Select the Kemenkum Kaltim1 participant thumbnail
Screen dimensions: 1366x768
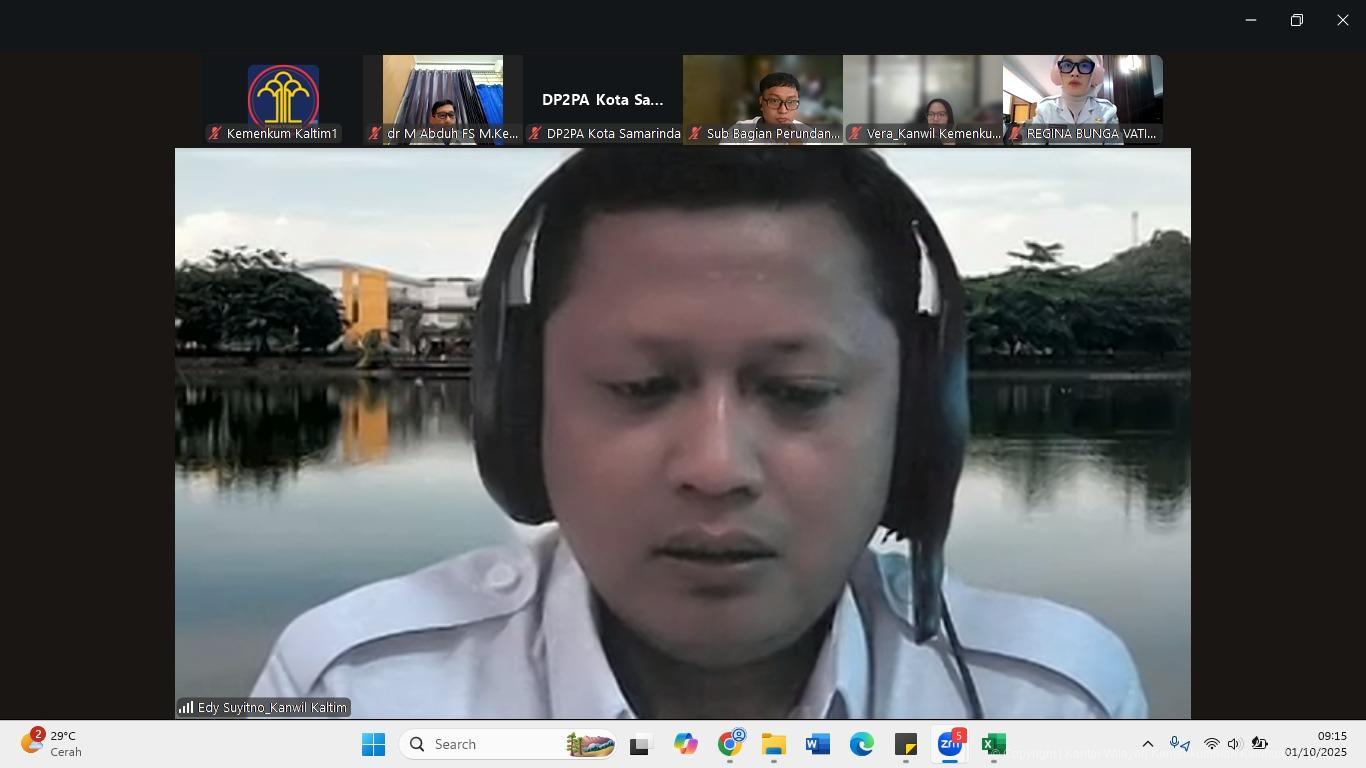283,99
